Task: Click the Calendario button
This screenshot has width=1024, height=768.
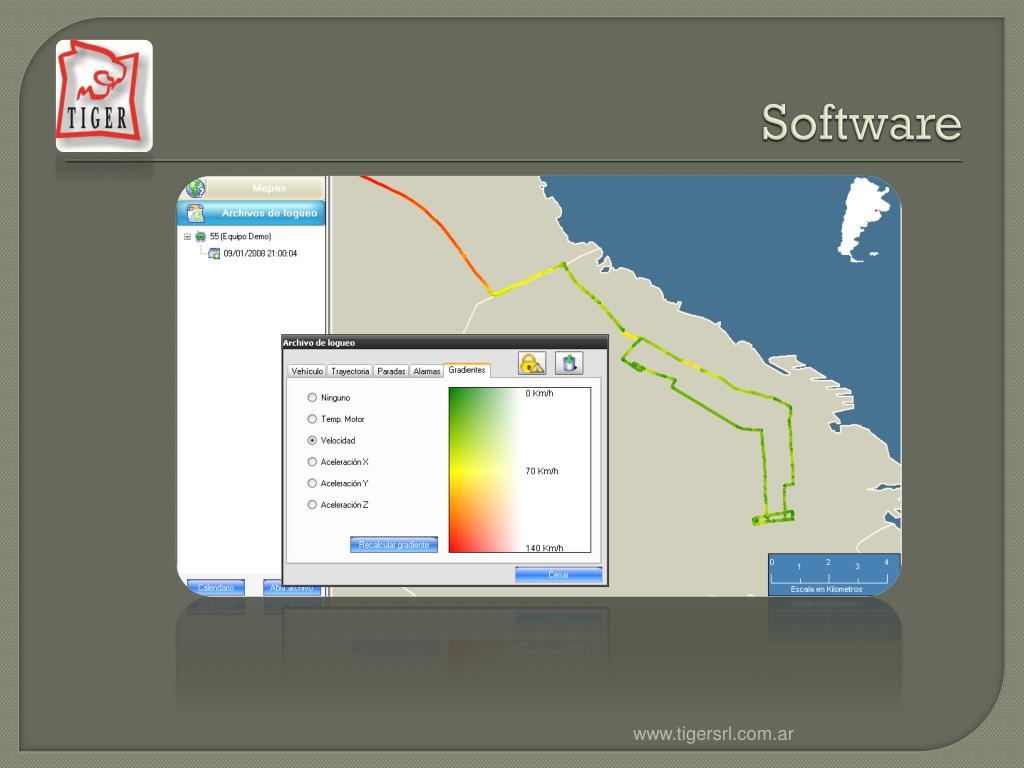Action: 216,588
